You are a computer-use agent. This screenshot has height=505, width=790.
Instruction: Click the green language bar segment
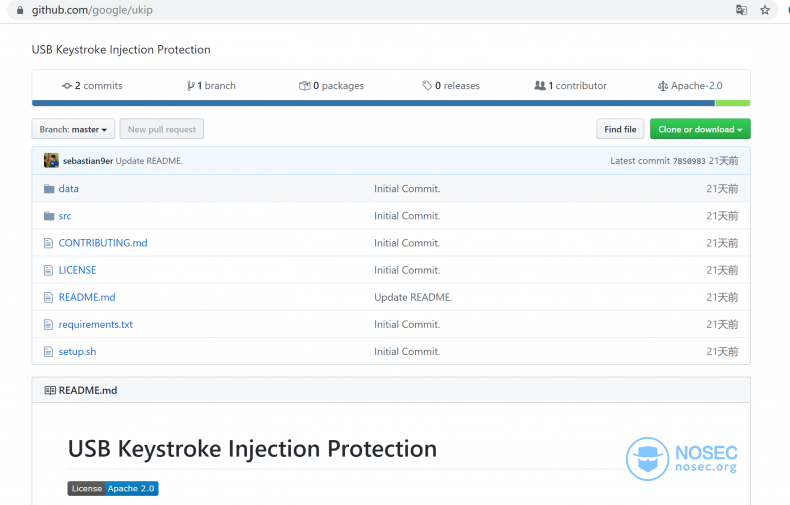pyautogui.click(x=733, y=103)
